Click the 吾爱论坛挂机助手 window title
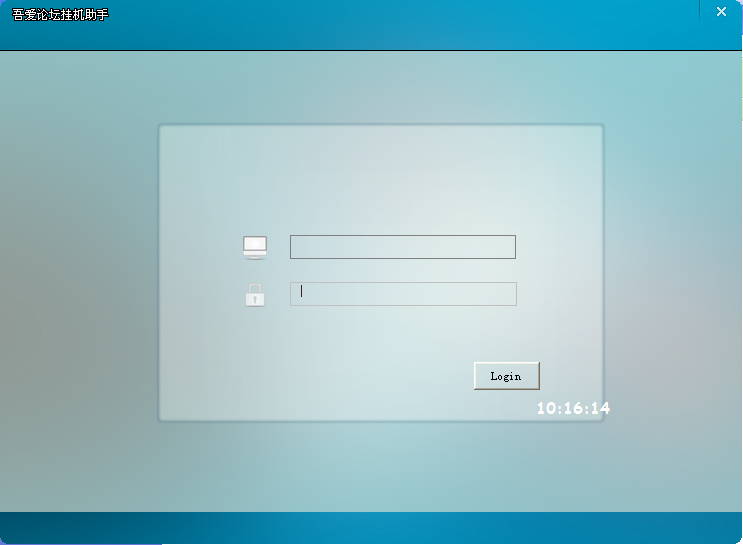 tap(60, 15)
